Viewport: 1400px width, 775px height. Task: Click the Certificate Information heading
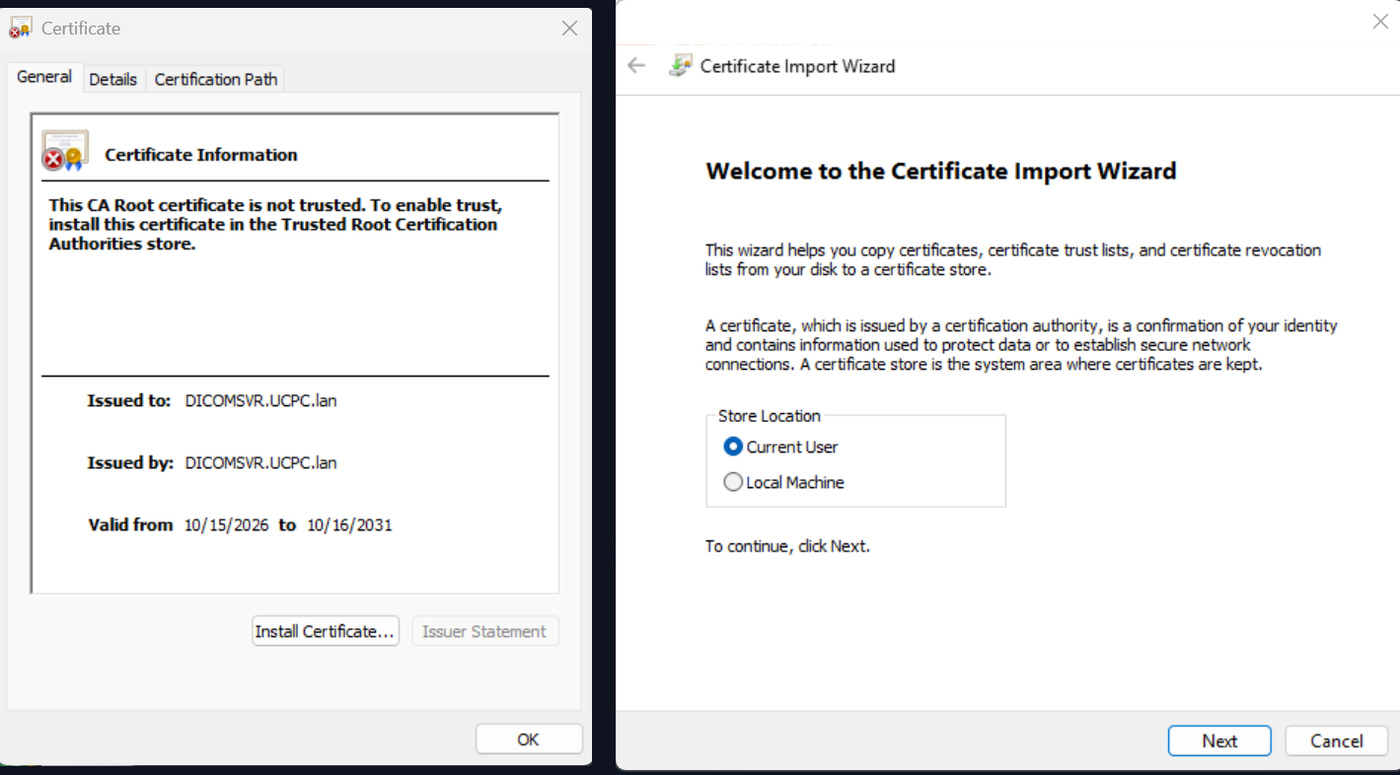pyautogui.click(x=201, y=154)
